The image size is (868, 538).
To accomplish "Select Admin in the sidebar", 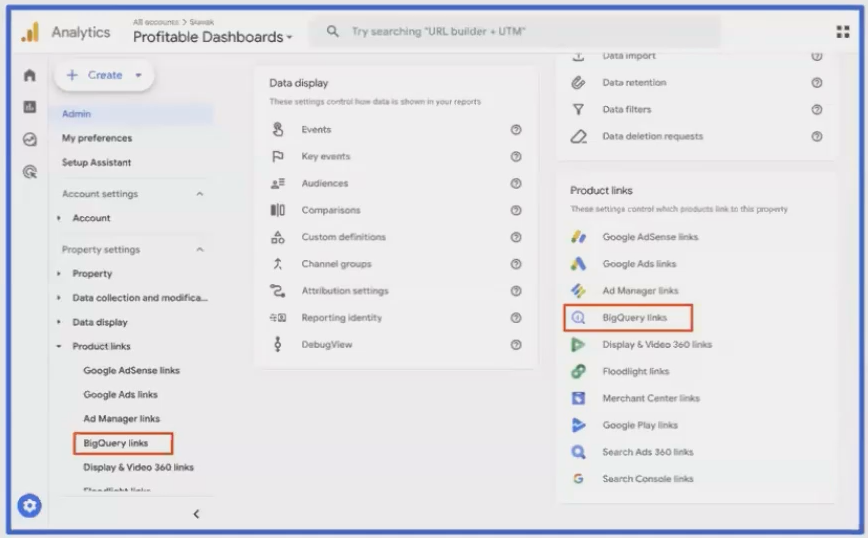I will coord(131,114).
